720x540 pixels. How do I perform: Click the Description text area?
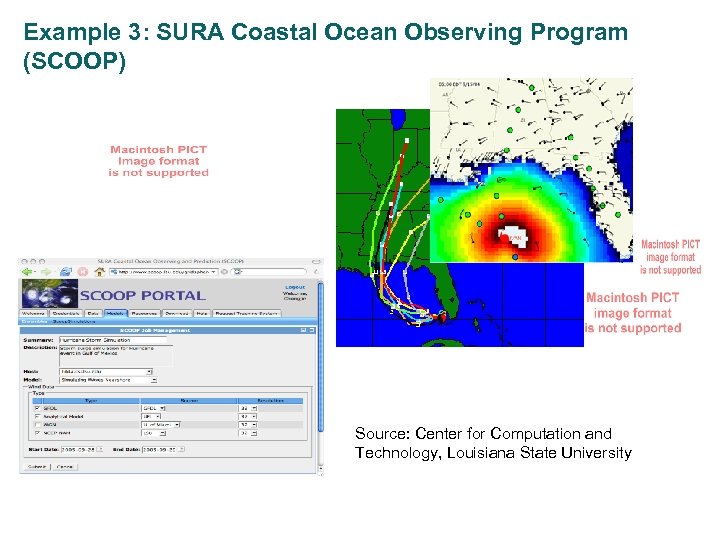[116, 356]
